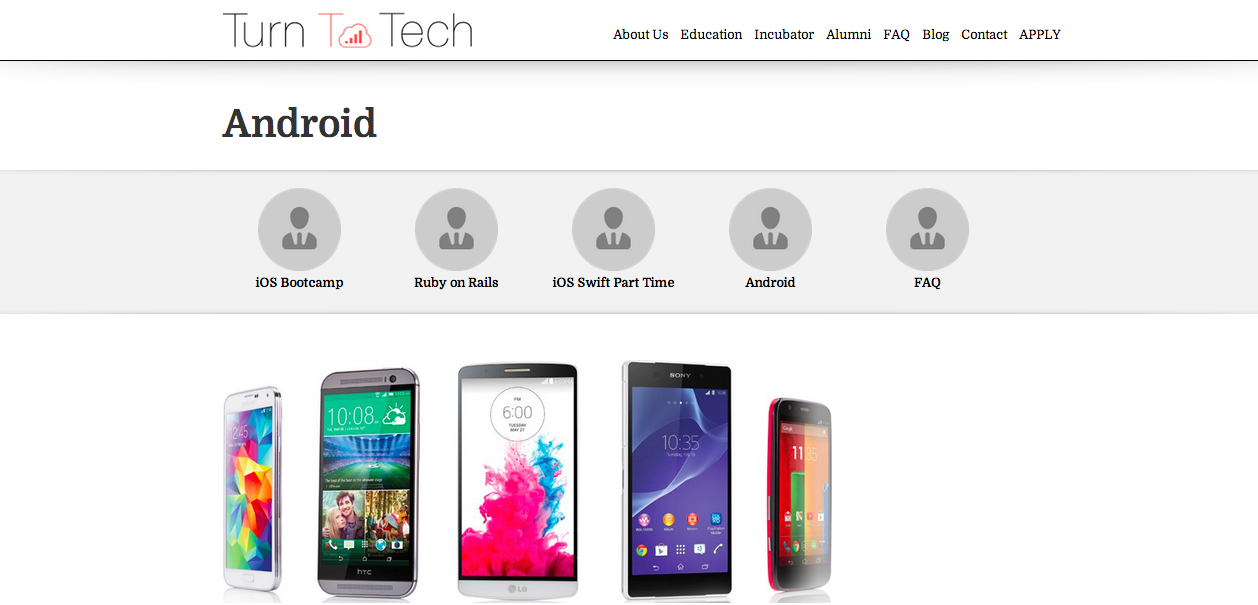Click the Ruby on Rails text label
Viewport: 1258px width, 605px height.
point(456,283)
